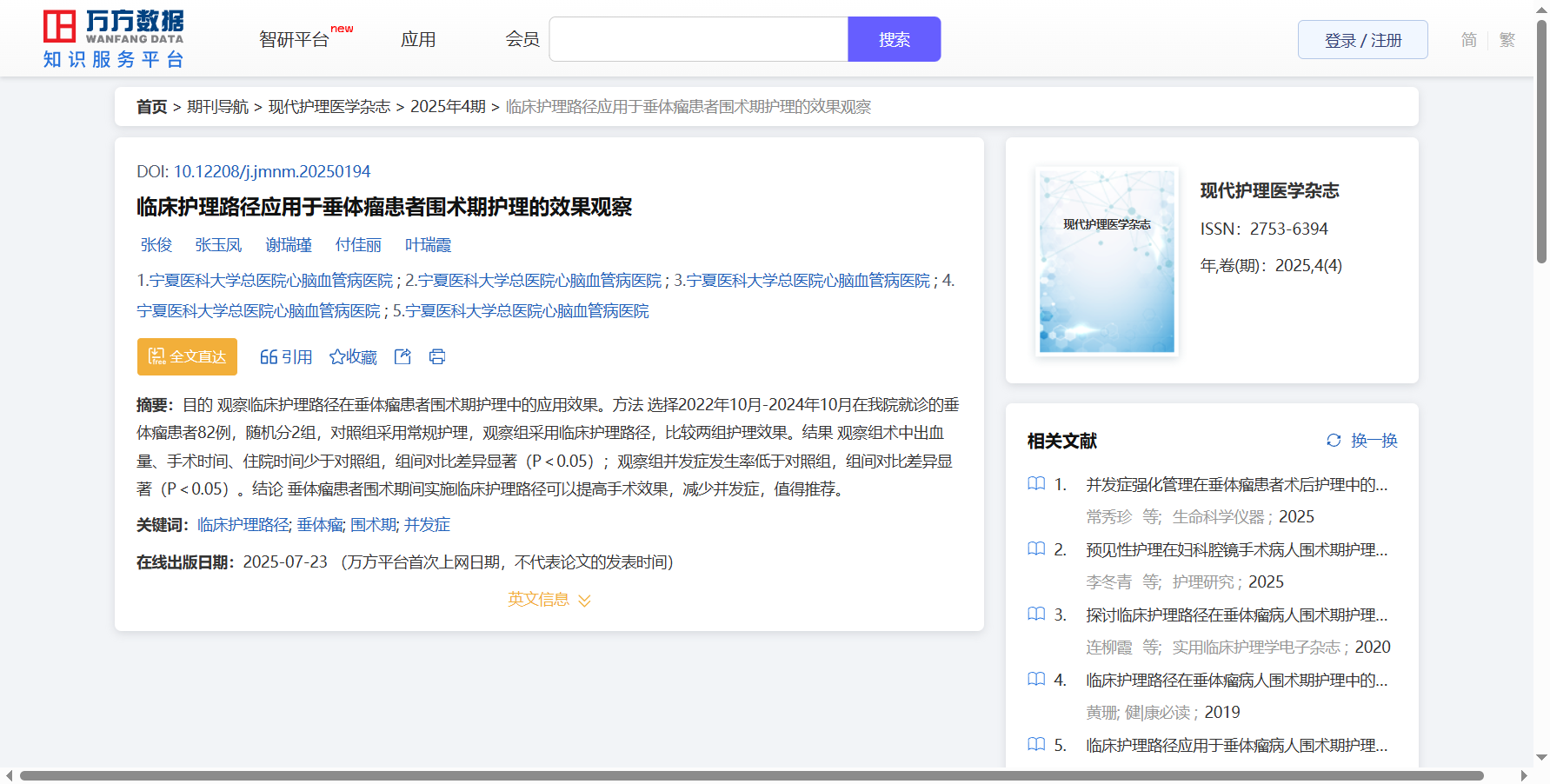This screenshot has height=784, width=1550.
Task: Open the journal title 现代护理医学杂志 in the sidebar
Action: (x=1269, y=191)
